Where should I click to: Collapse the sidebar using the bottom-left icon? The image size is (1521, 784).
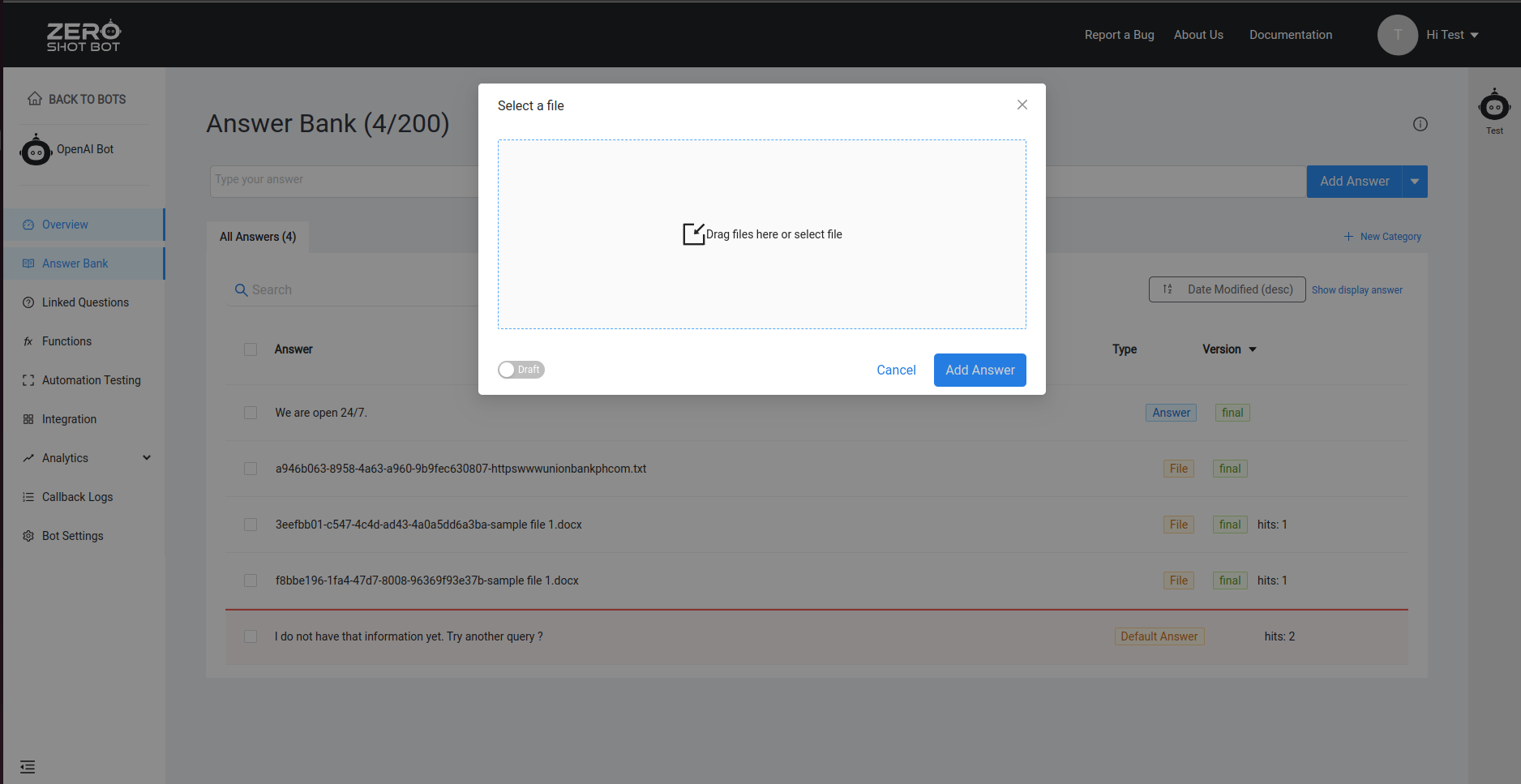click(28, 766)
